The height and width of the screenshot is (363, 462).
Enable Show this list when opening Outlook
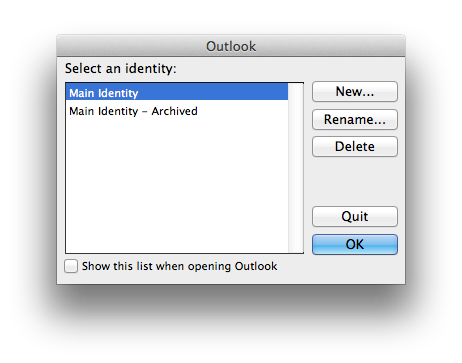71,266
